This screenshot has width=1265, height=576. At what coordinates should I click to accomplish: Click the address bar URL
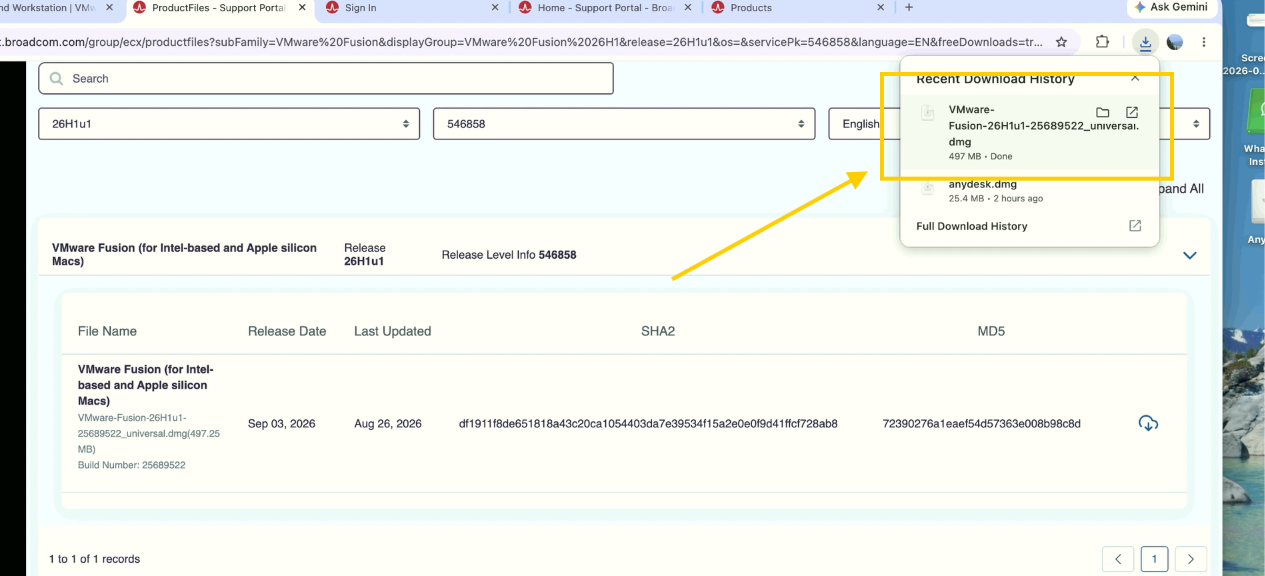click(x=522, y=42)
